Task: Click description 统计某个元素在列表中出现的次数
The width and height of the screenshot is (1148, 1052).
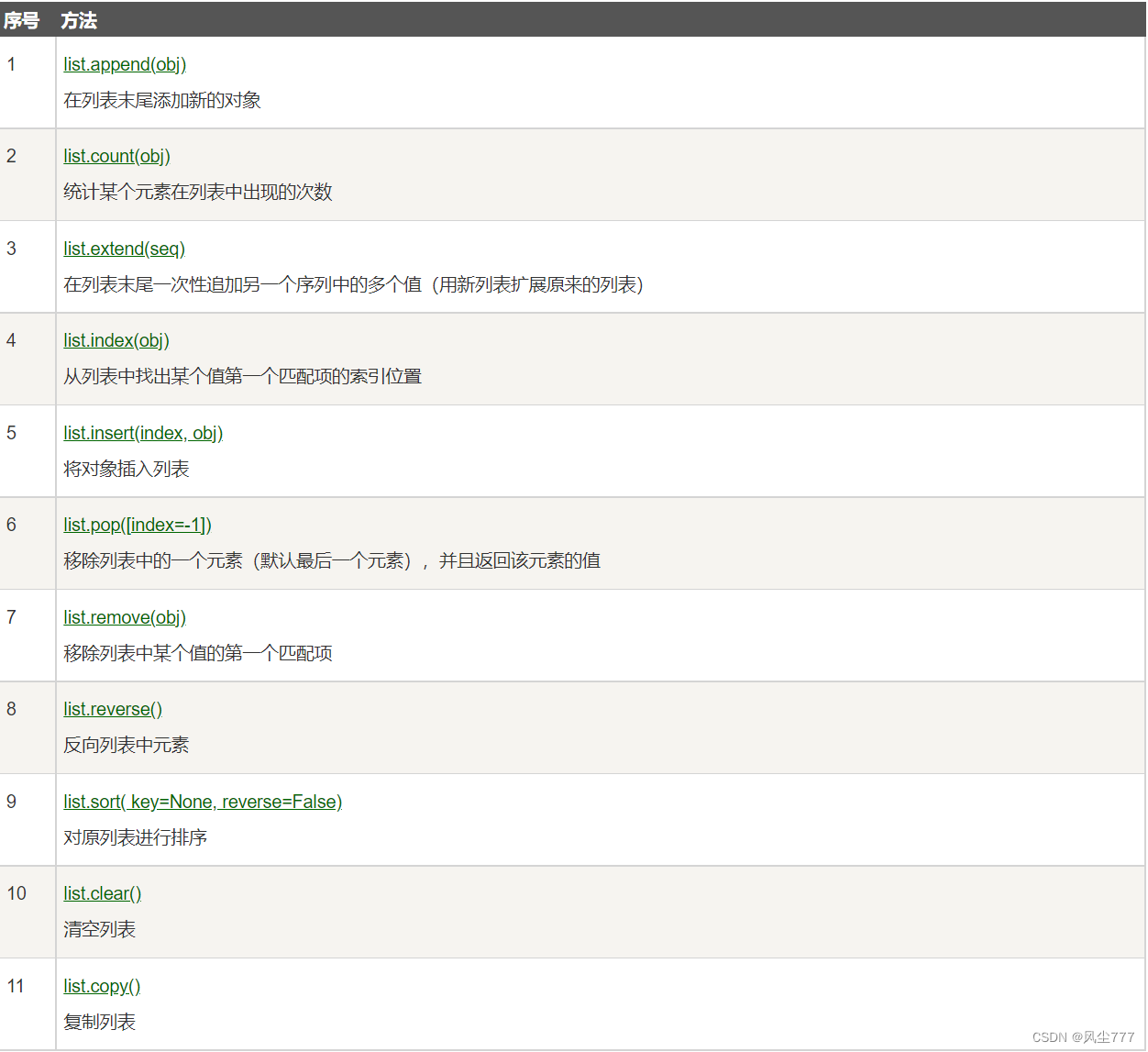Action: 198,192
